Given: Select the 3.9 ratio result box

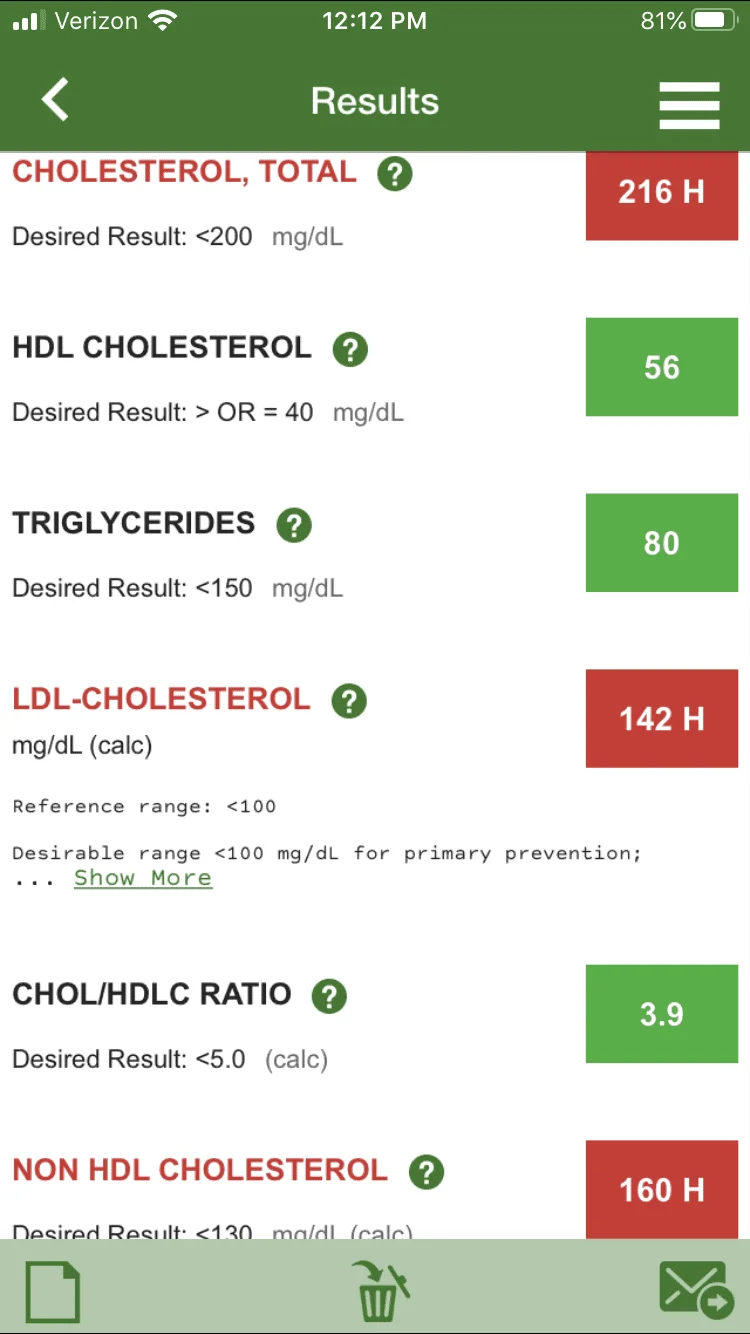Looking at the screenshot, I should click(x=662, y=1014).
